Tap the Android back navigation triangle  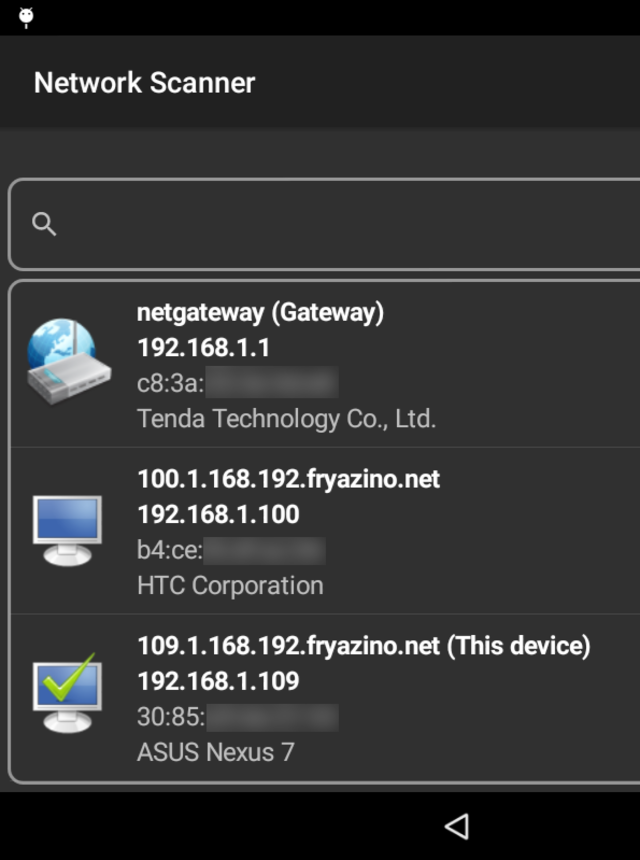click(x=457, y=825)
